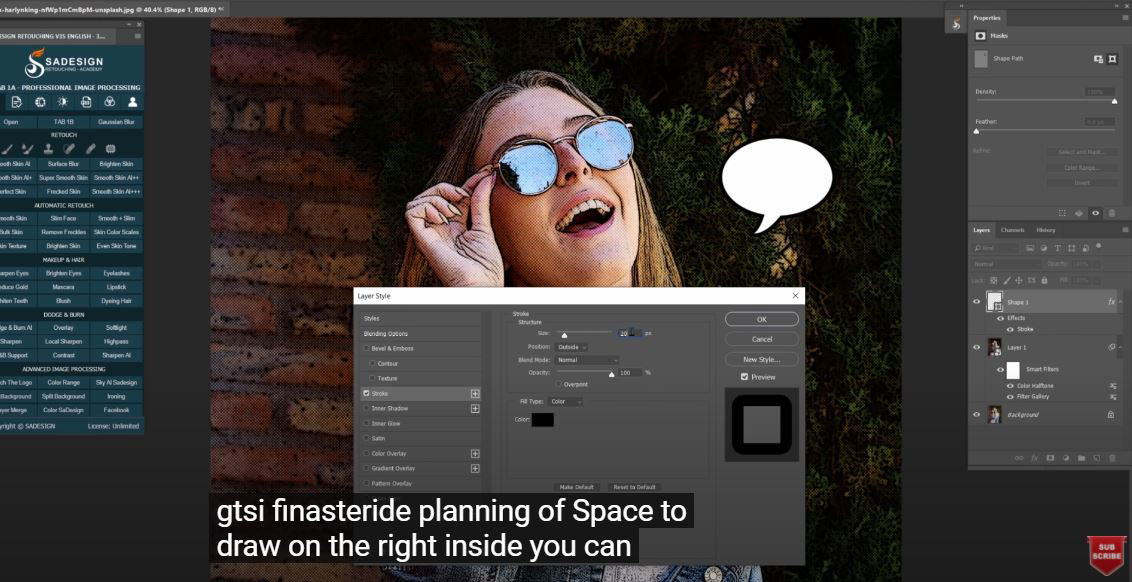This screenshot has width=1132, height=582.
Task: Click the Shape 1 layer fx icon
Action: 1111,302
